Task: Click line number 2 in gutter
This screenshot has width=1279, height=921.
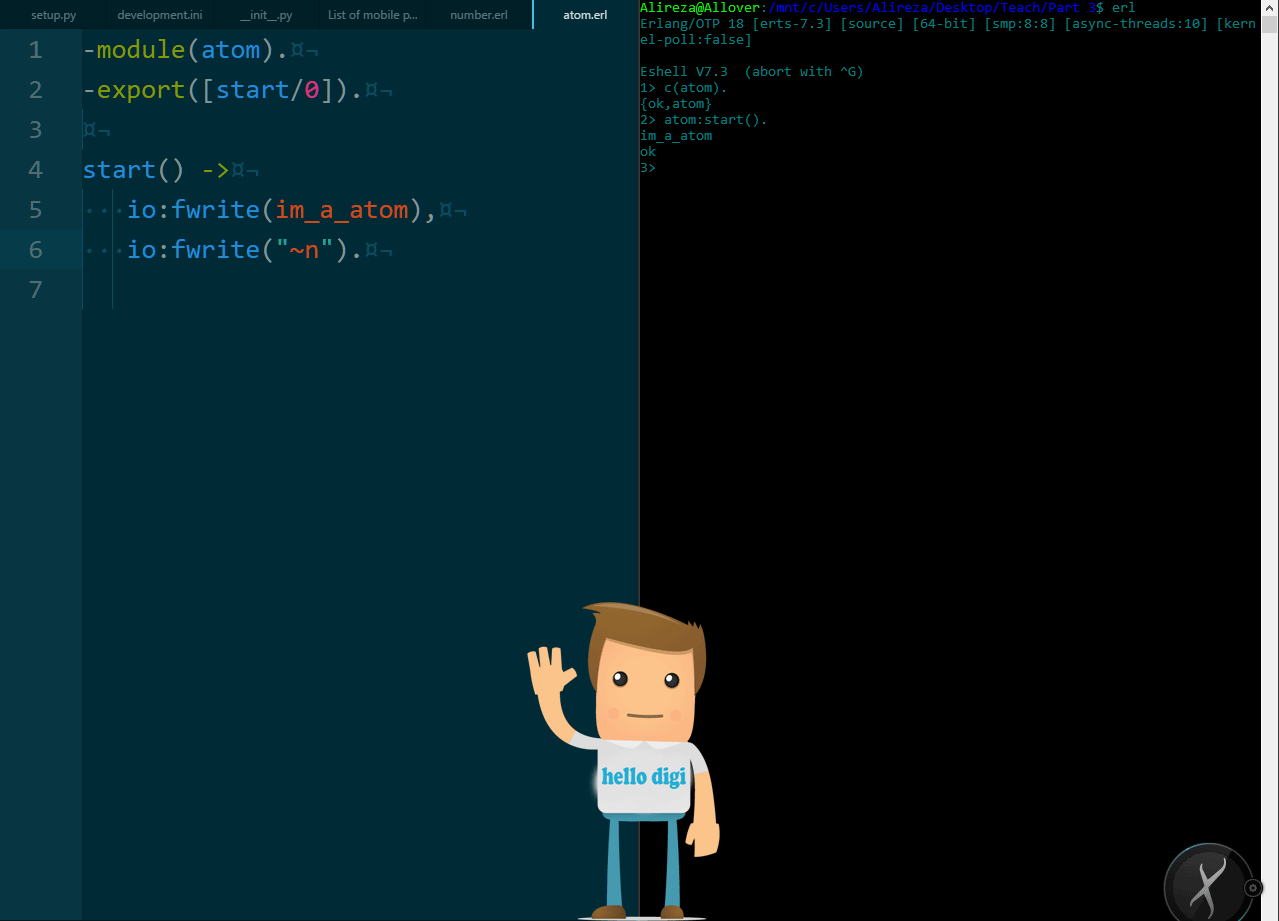Action: click(36, 90)
